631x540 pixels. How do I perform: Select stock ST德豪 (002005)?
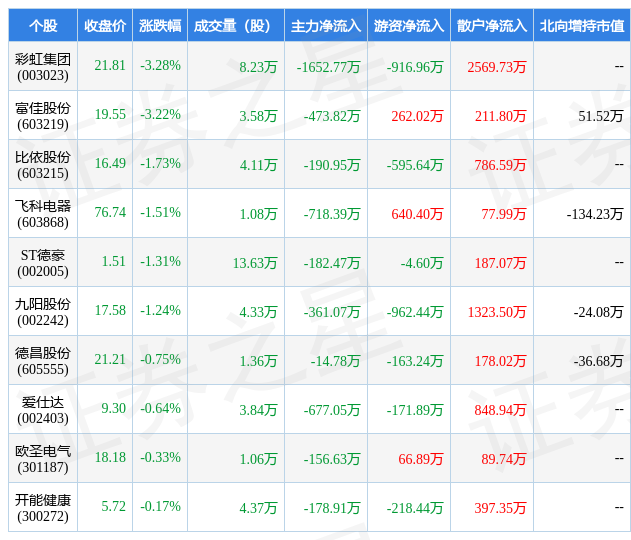[43, 263]
